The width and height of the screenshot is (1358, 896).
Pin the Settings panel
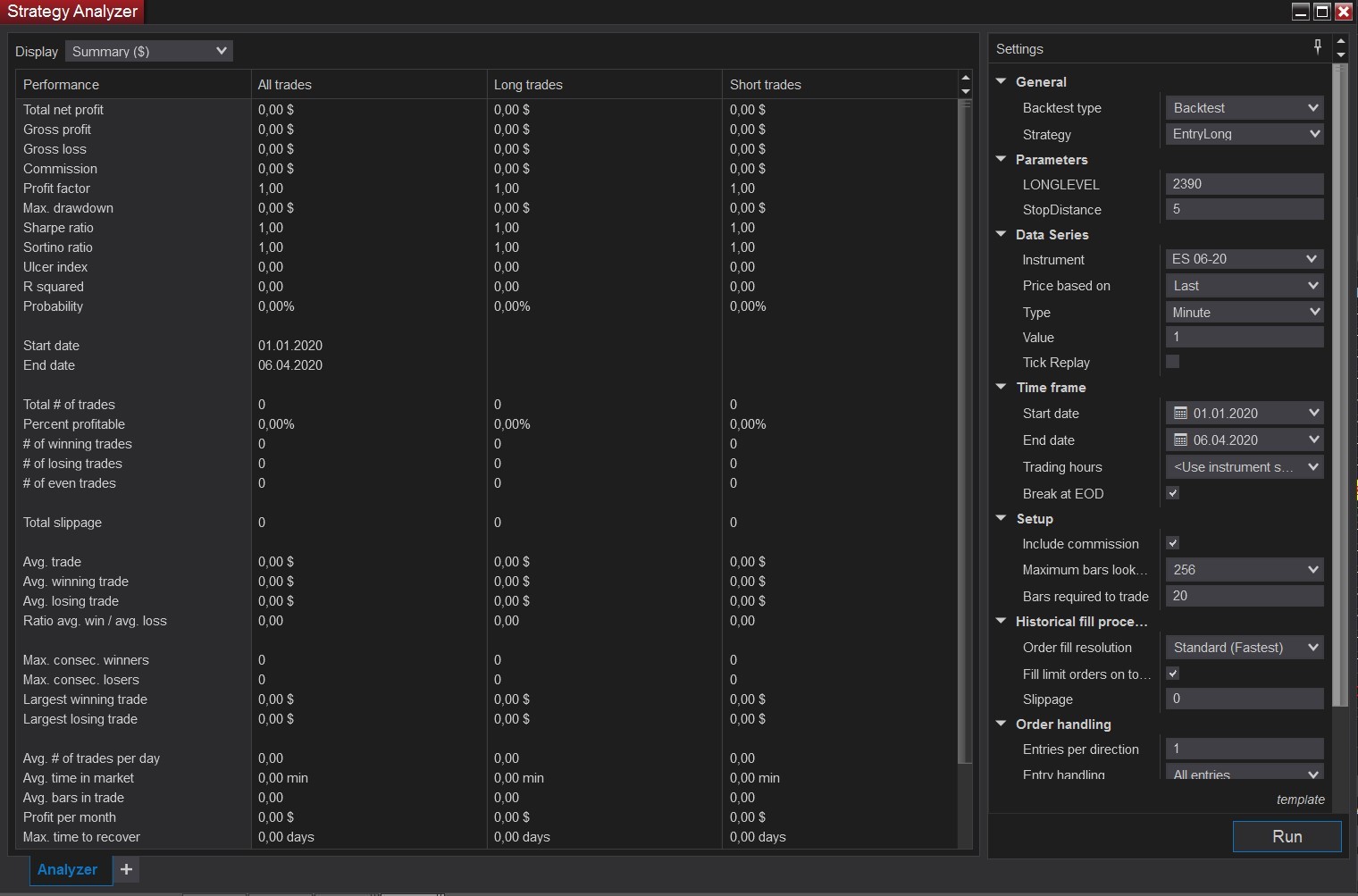click(1317, 46)
